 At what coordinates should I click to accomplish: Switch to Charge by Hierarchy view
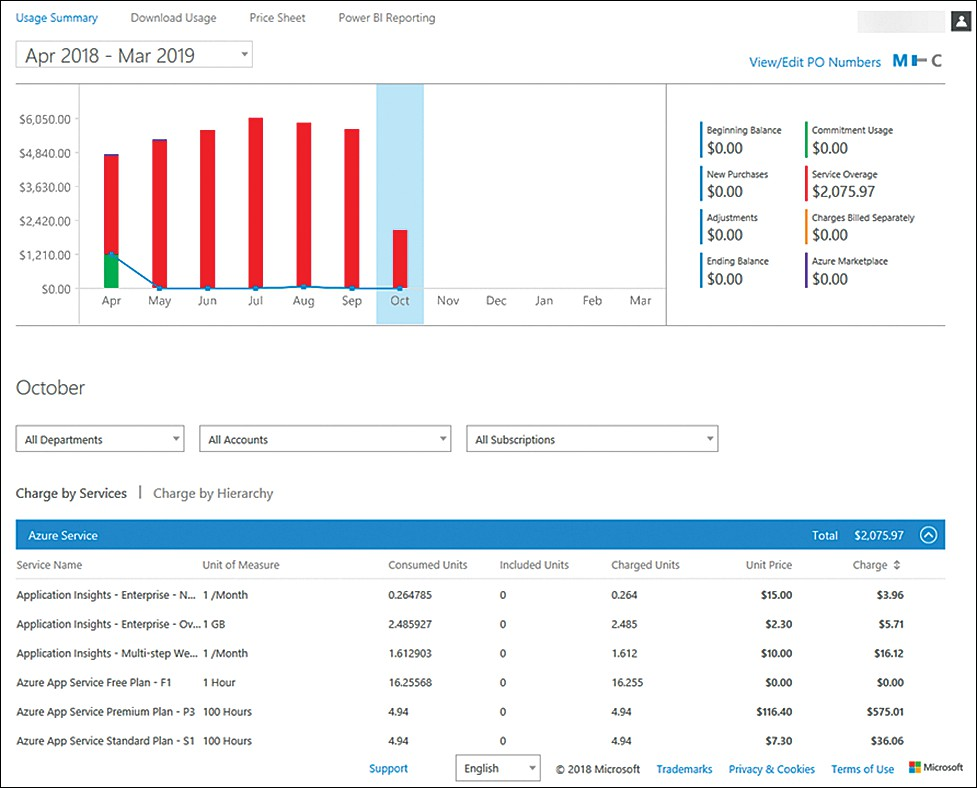(213, 493)
